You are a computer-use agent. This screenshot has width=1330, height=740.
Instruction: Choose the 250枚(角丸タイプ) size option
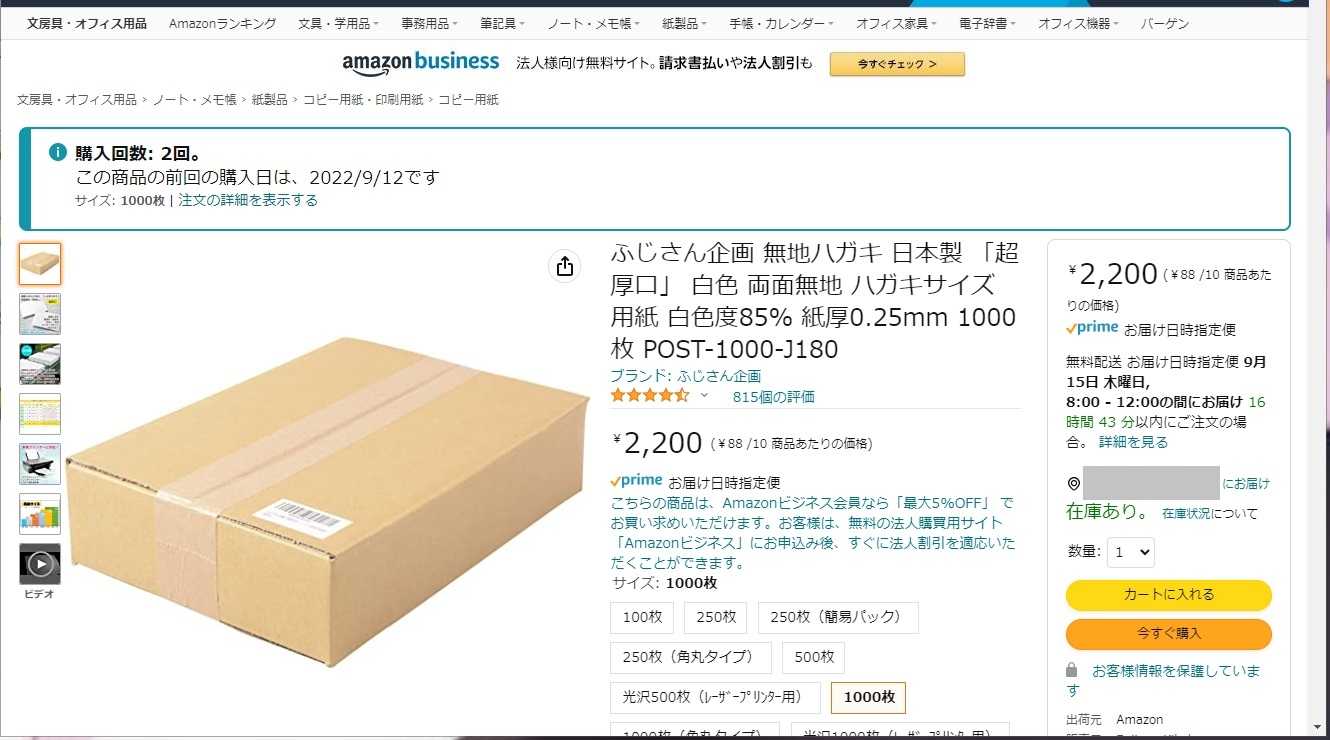click(691, 658)
